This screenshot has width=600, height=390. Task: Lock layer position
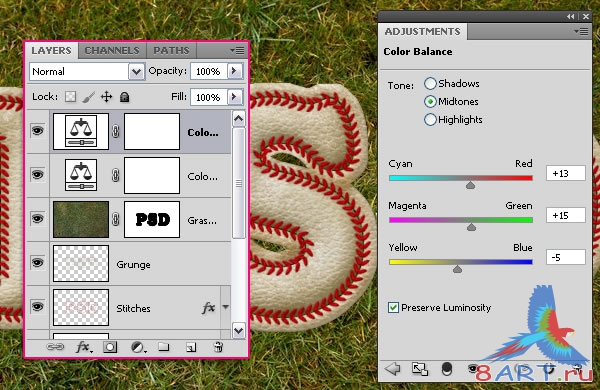click(x=106, y=97)
